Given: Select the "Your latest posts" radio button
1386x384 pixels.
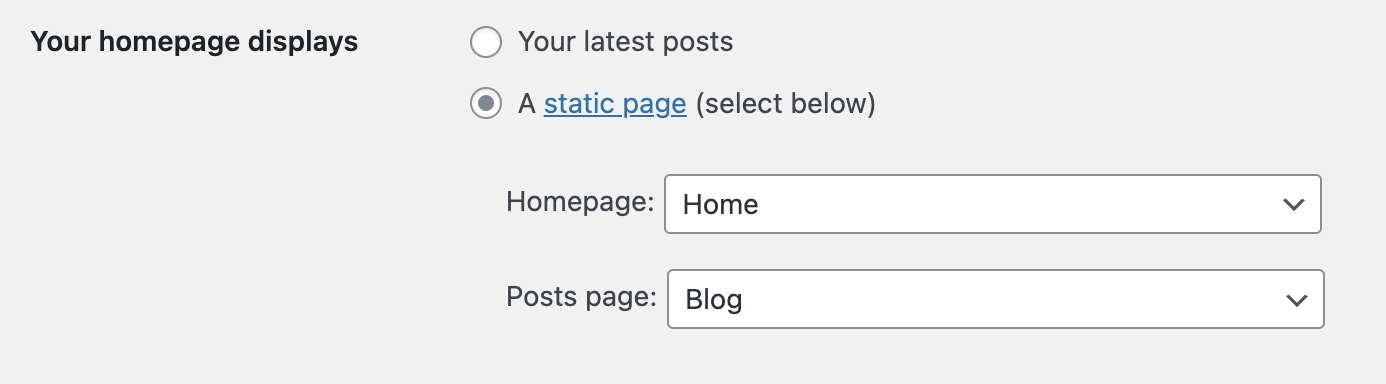Looking at the screenshot, I should [486, 43].
